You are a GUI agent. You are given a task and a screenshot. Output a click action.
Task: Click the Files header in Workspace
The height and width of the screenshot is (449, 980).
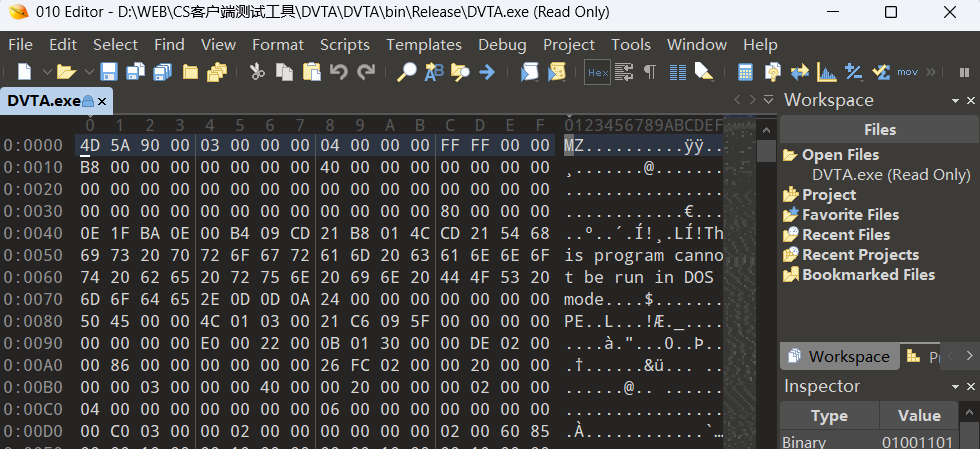pos(880,129)
